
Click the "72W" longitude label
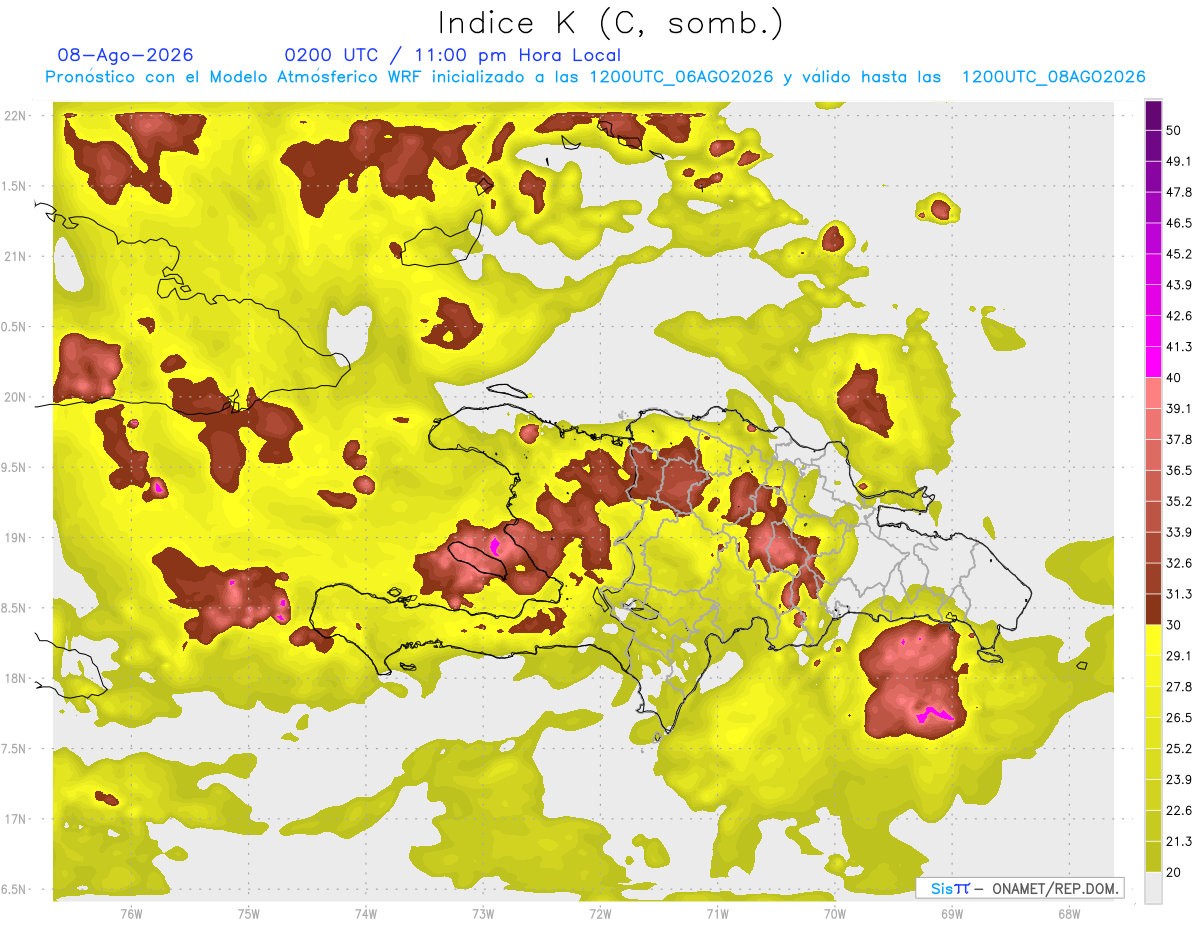[x=600, y=913]
